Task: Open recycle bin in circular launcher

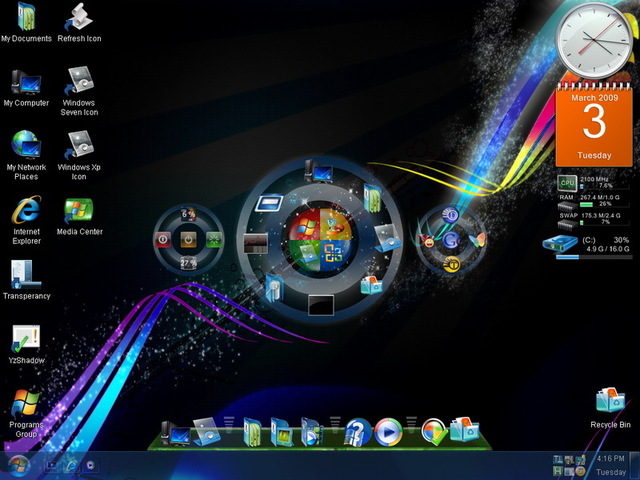Action: tap(371, 285)
